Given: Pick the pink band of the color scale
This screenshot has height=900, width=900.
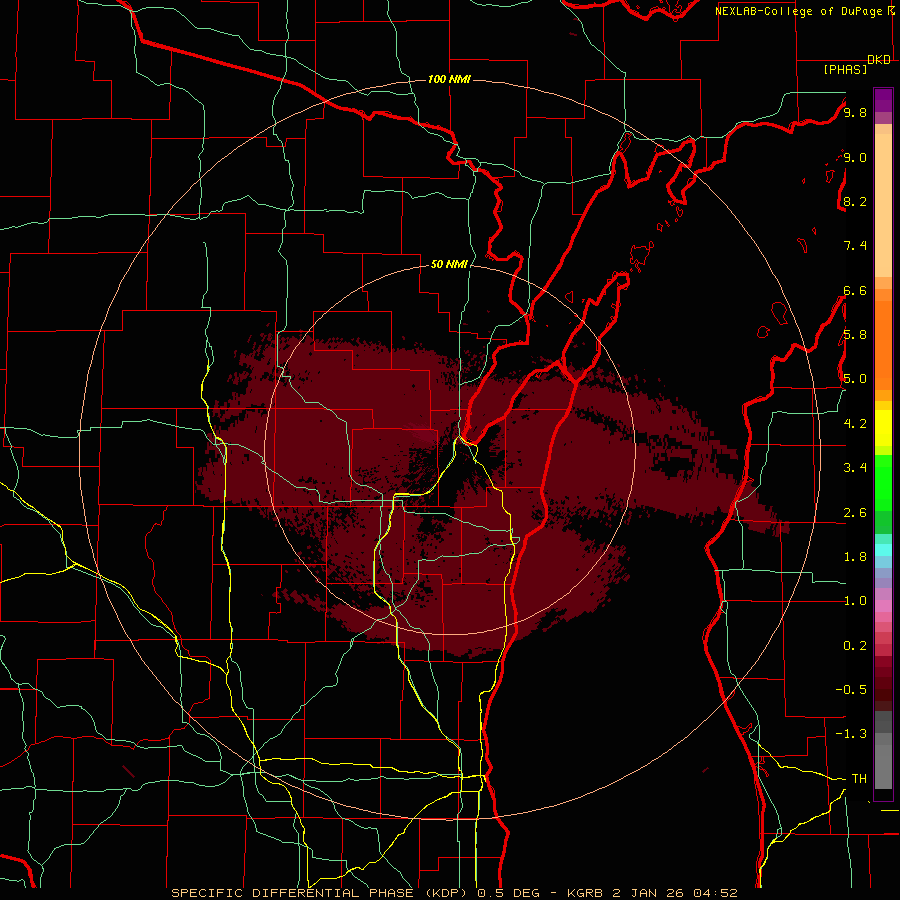Looking at the screenshot, I should 883,606.
